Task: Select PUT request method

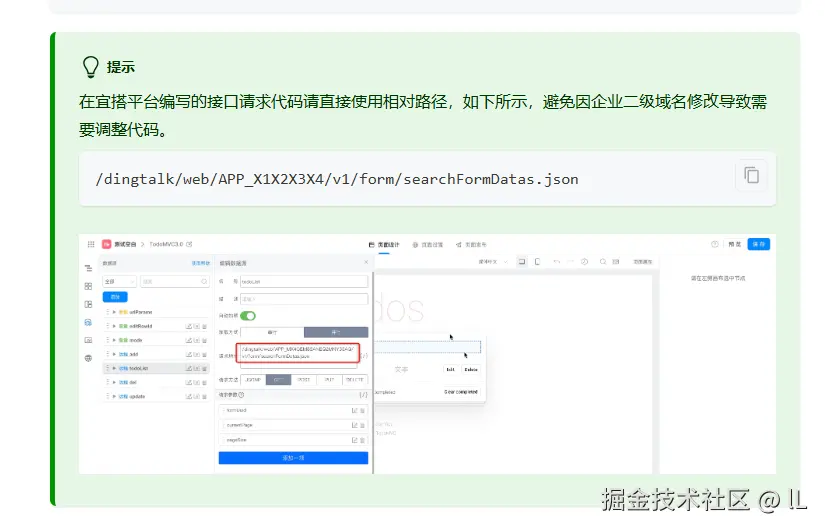Action: click(x=329, y=379)
